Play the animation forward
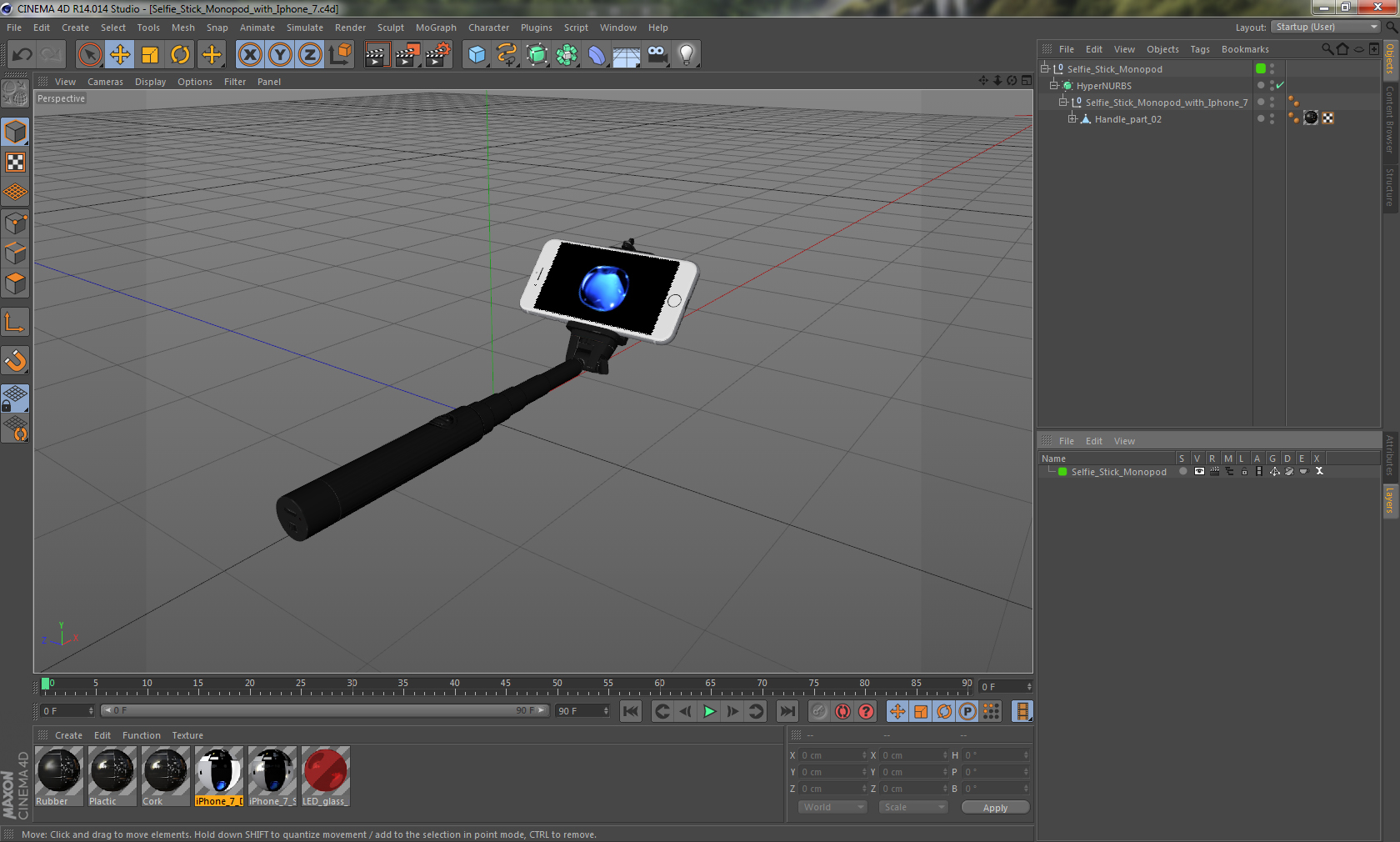 pyautogui.click(x=709, y=711)
